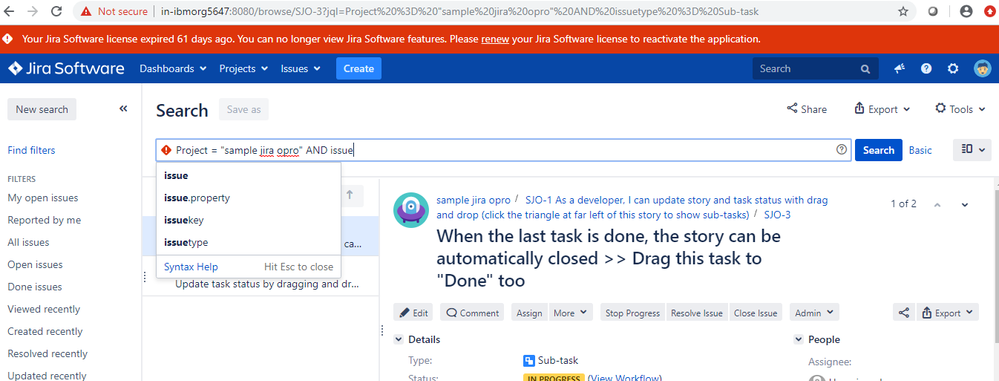Click the Not secure warning indicator
This screenshot has width=999, height=381.
[114, 11]
